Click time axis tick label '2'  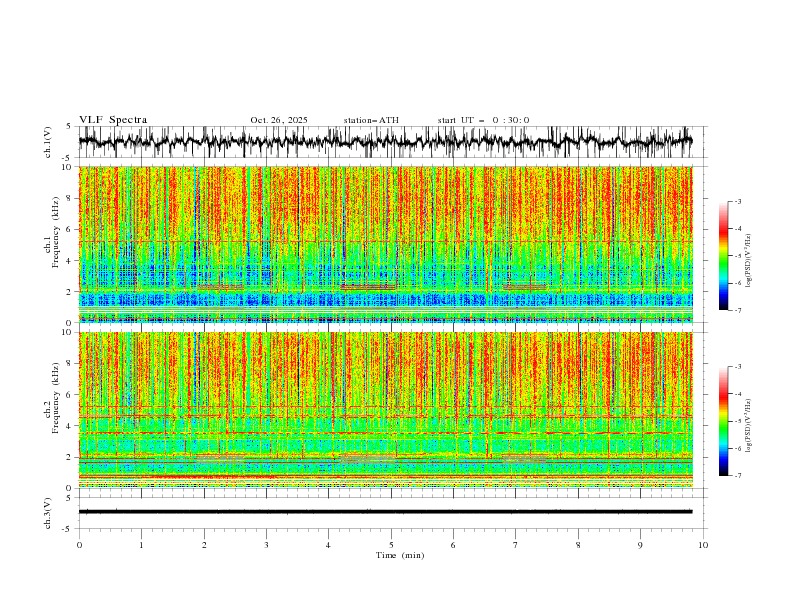[x=204, y=545]
